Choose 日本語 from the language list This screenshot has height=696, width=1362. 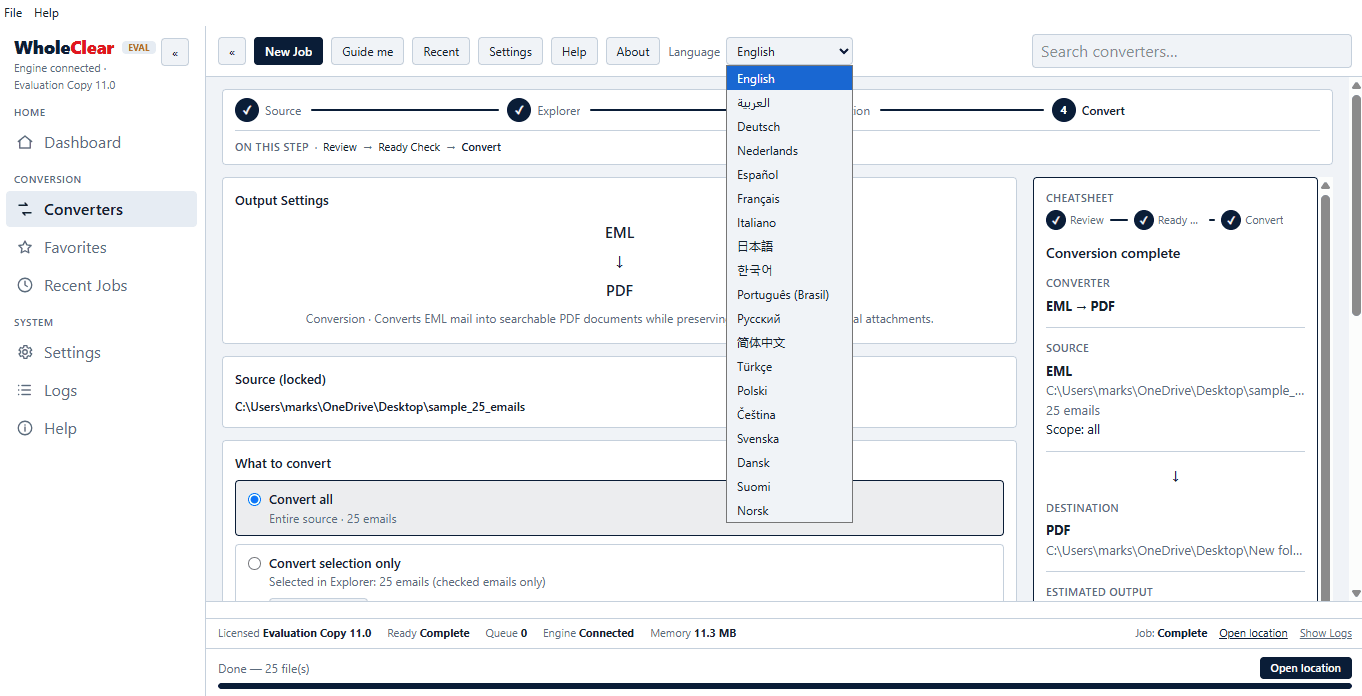pyautogui.click(x=789, y=247)
